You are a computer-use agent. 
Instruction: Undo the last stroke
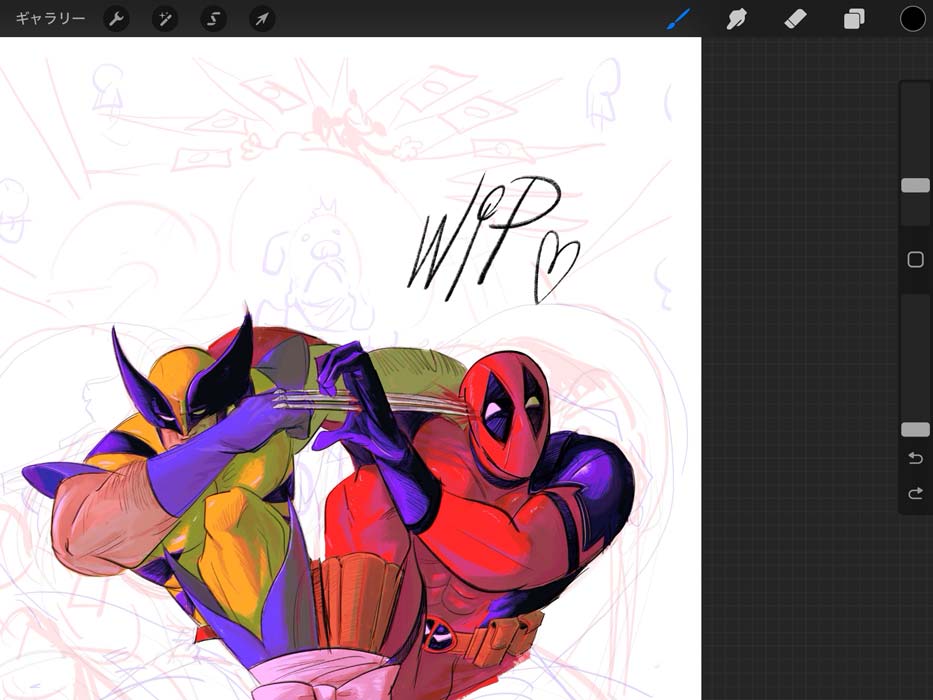(x=915, y=458)
